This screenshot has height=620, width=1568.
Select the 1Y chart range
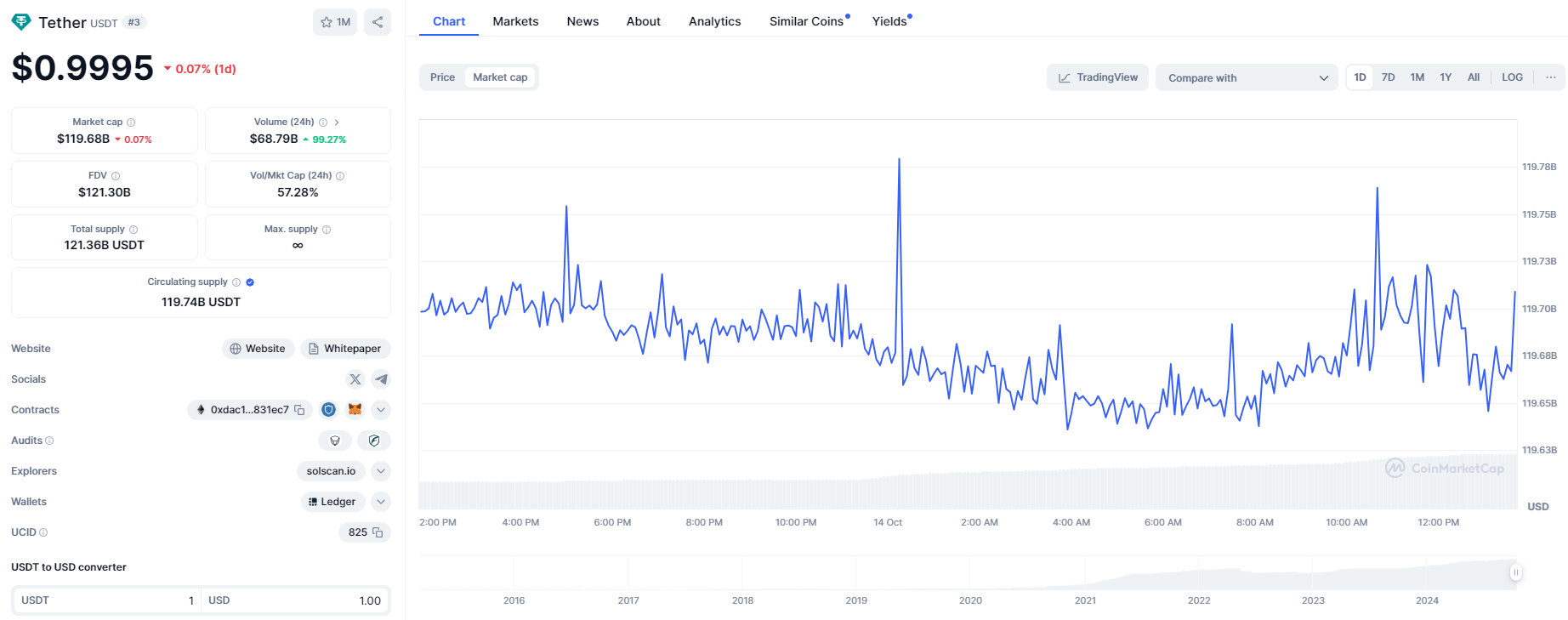[1446, 77]
